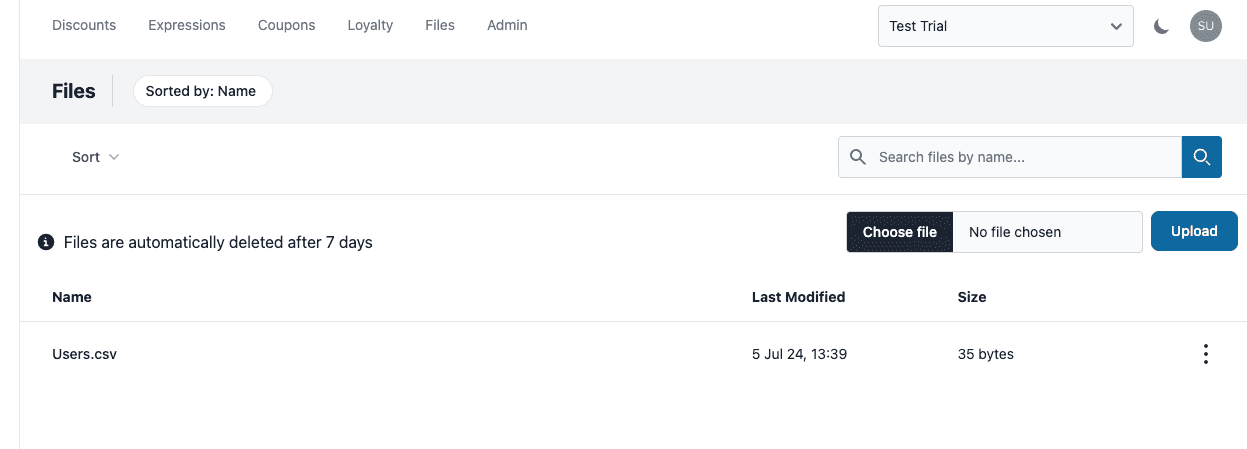Click the blue search magnifier button

click(x=1202, y=157)
